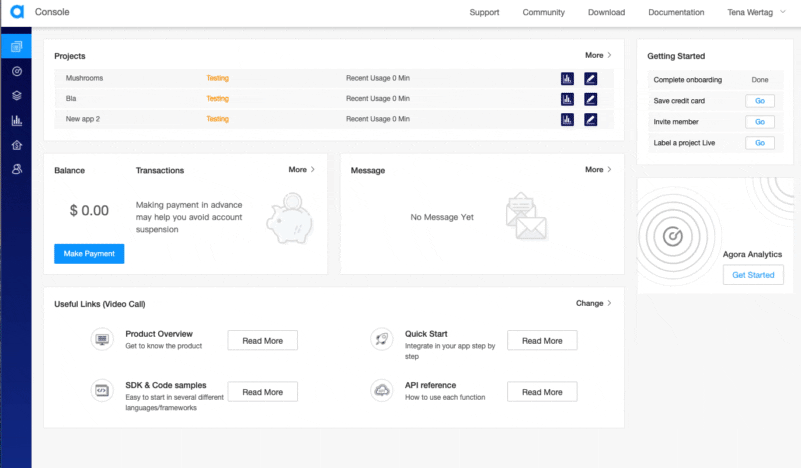
Task: Click Read More for Quick Start
Action: [542, 341]
